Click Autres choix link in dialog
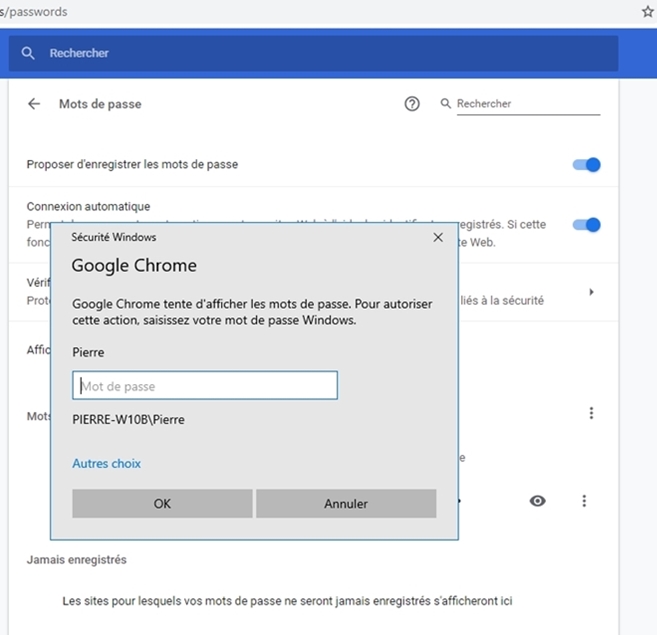Image resolution: width=657 pixels, height=635 pixels. [106, 464]
